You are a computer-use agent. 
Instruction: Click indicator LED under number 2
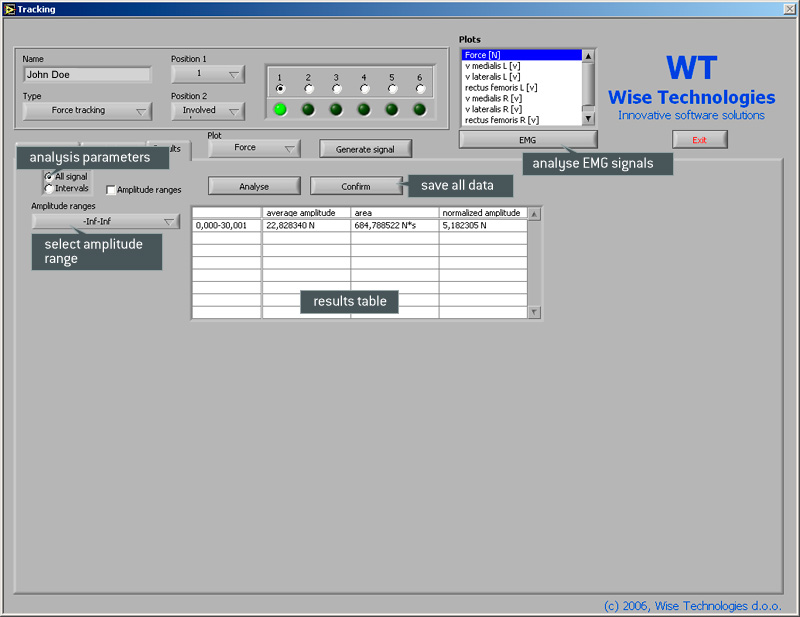(308, 109)
